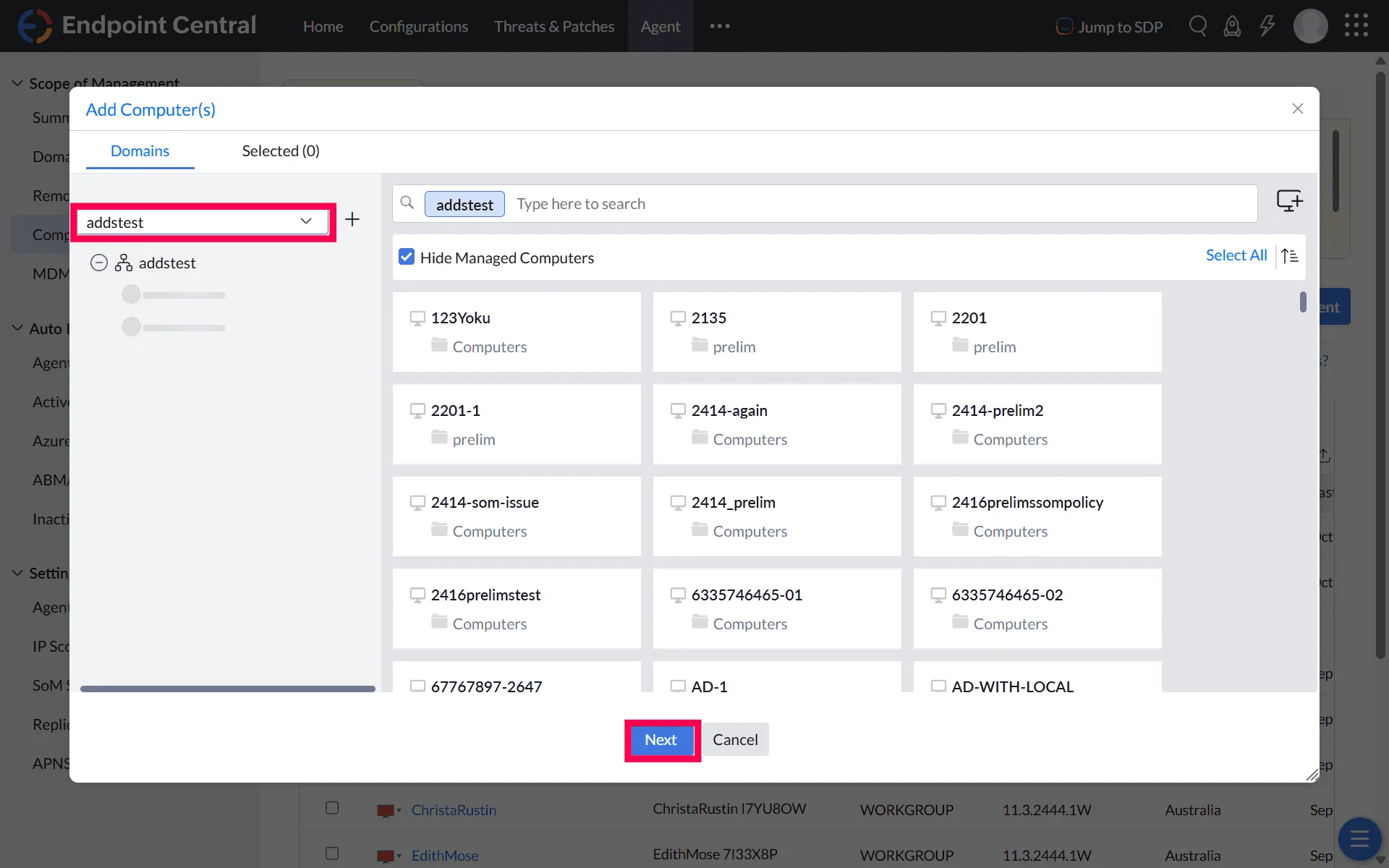Tick the checkbox for EdithMose row
Image resolution: width=1389 pixels, height=868 pixels.
click(332, 854)
